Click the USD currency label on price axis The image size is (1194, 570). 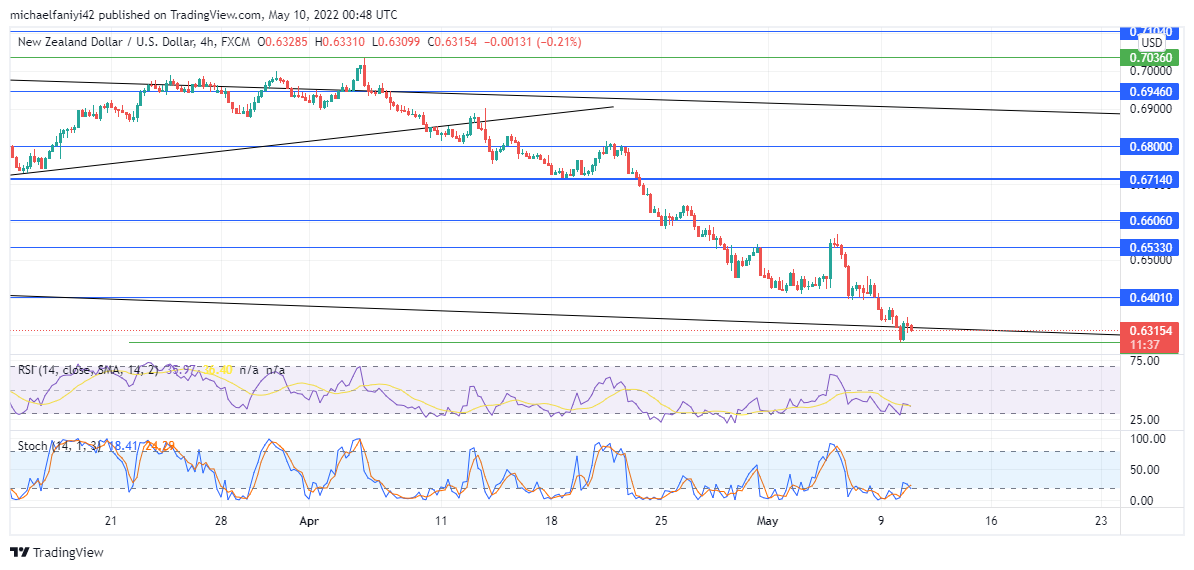point(1152,43)
